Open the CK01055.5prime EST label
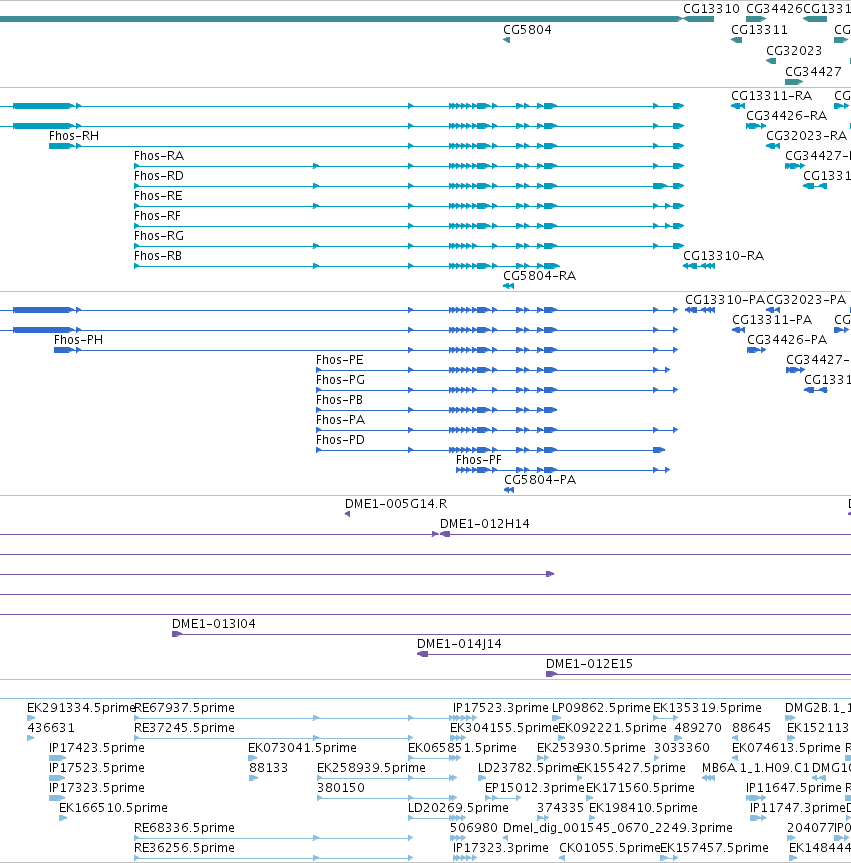The width and height of the screenshot is (851, 863). coord(609,848)
